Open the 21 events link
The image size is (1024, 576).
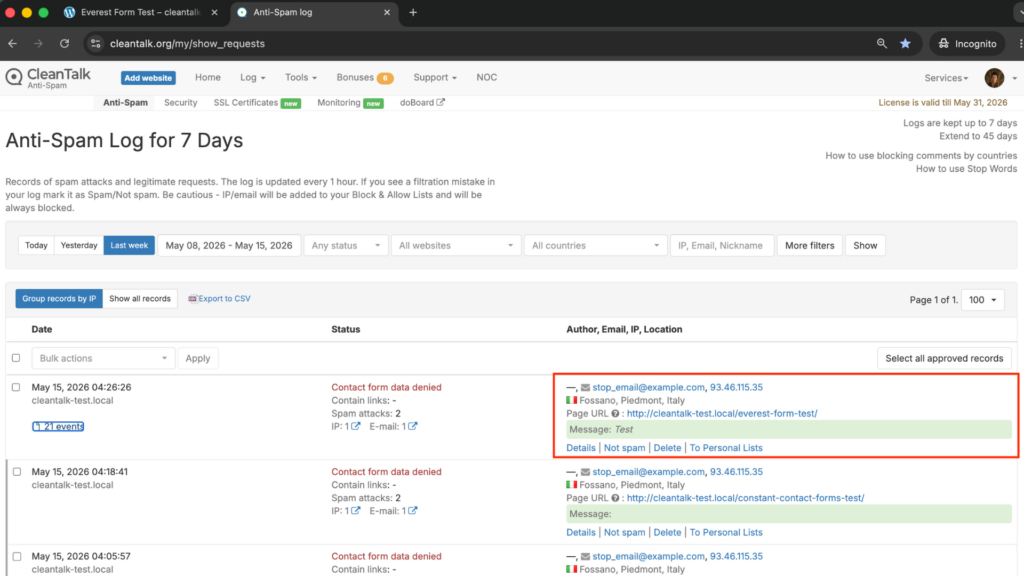[x=58, y=426]
